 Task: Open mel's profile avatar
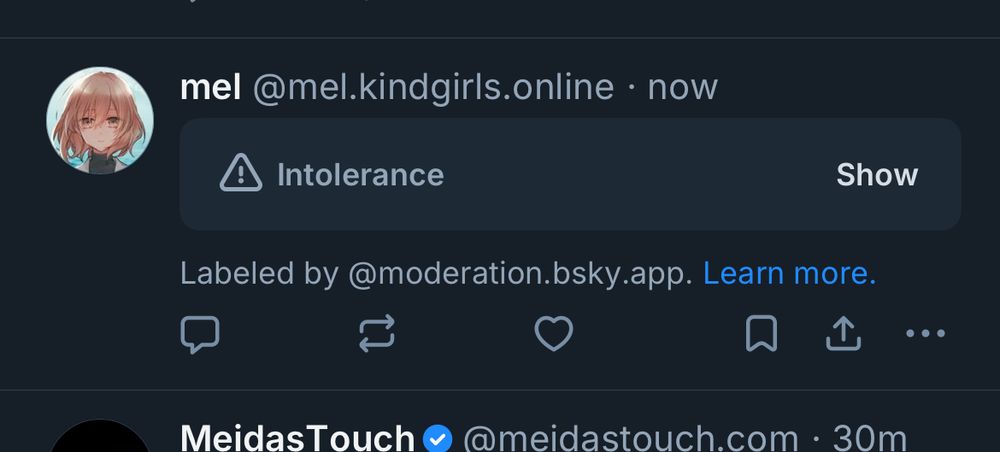point(100,120)
